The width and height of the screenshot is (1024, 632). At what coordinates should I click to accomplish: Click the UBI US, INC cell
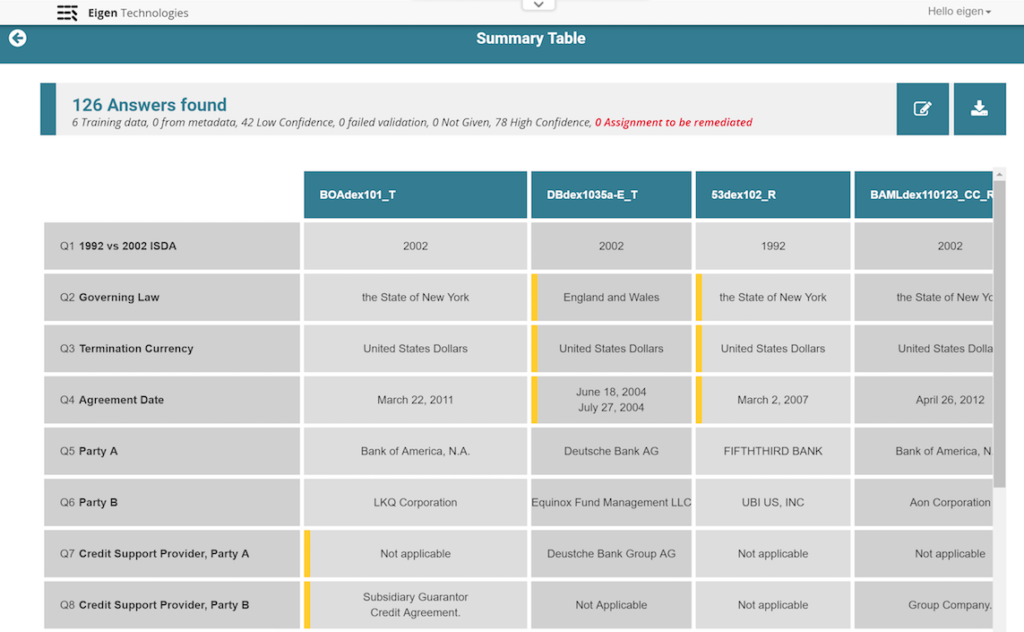tap(773, 502)
